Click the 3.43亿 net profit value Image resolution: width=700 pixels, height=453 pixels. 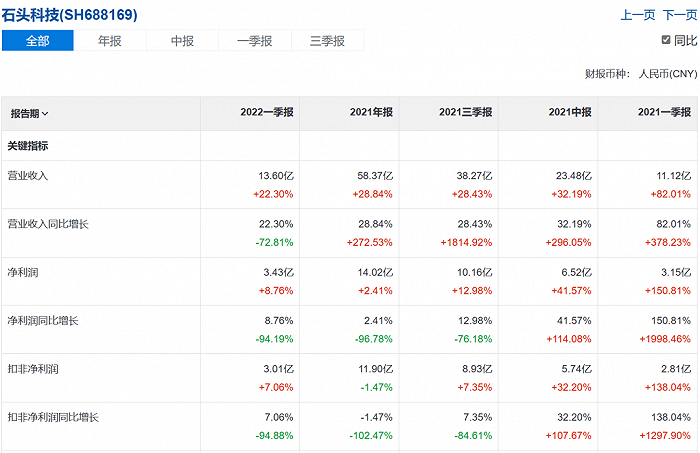279,272
